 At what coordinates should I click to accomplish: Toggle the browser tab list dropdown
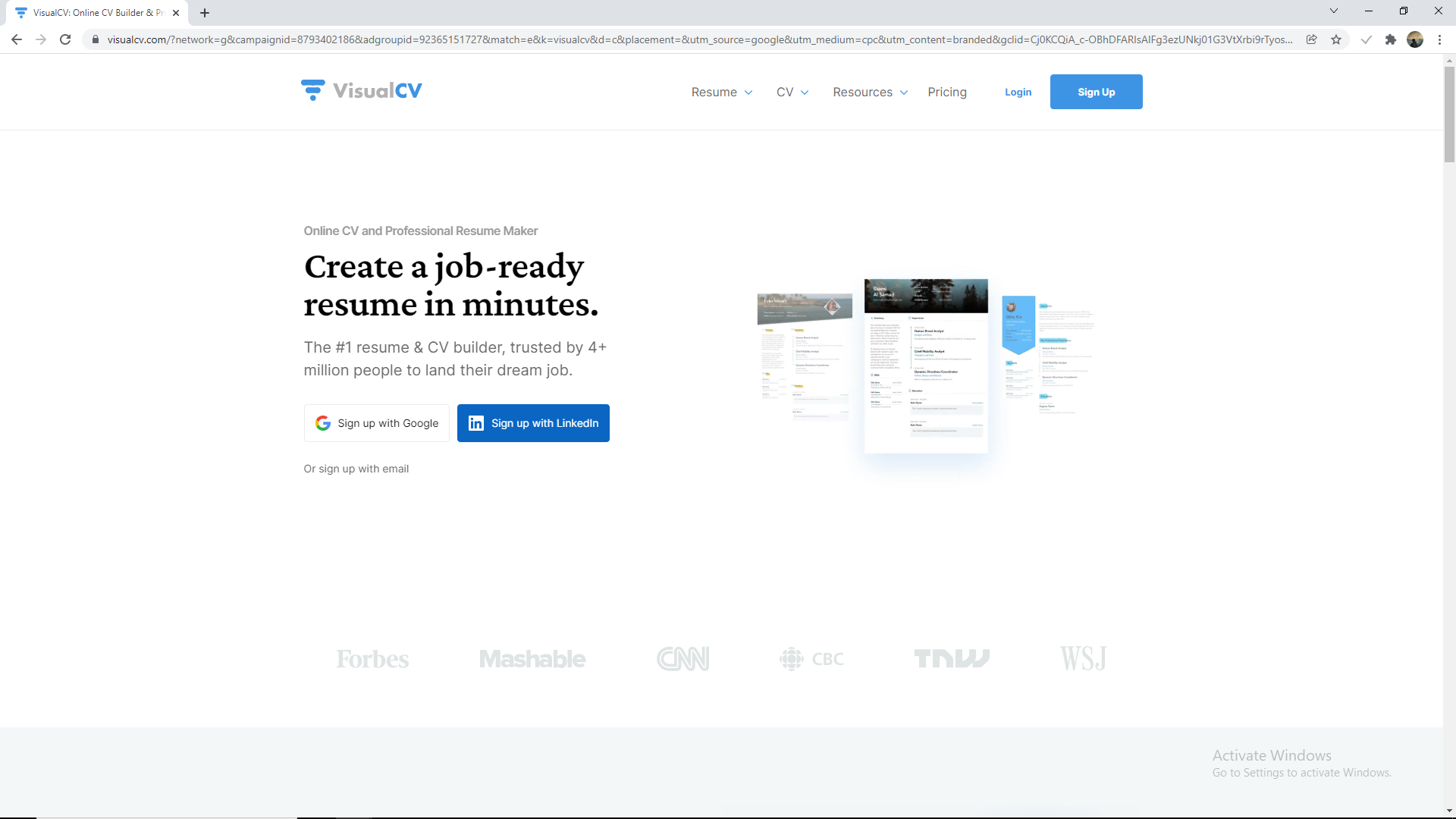(x=1334, y=12)
